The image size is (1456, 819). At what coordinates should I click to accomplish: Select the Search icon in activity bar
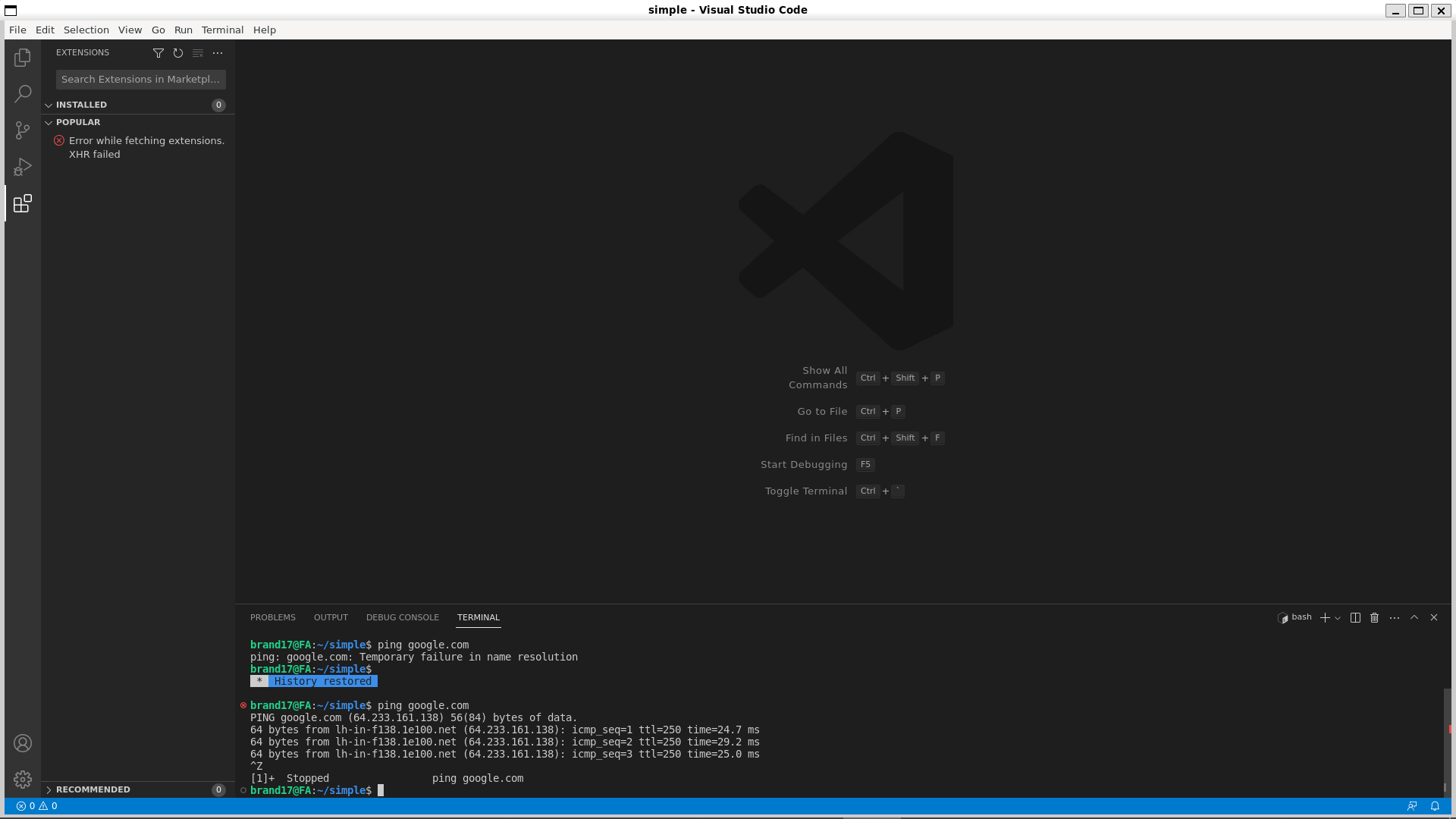click(23, 93)
